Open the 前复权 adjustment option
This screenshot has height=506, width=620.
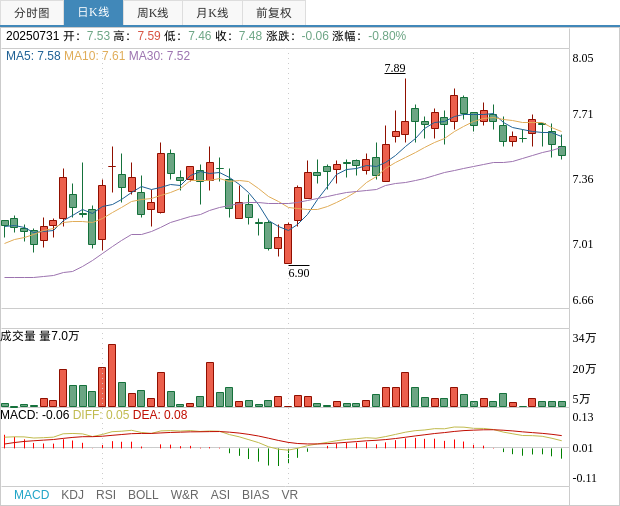(273, 13)
